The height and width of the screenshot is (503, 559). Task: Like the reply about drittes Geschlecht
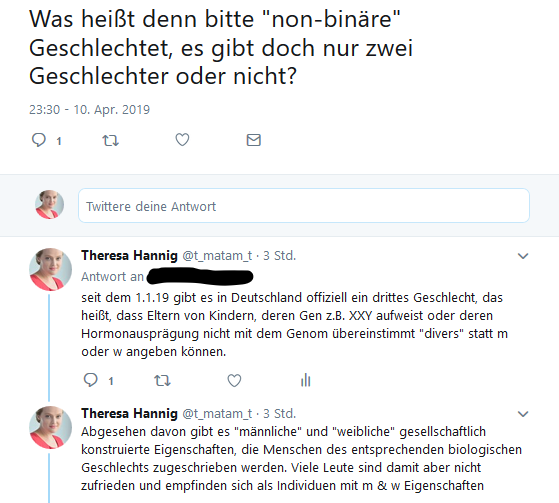[234, 380]
